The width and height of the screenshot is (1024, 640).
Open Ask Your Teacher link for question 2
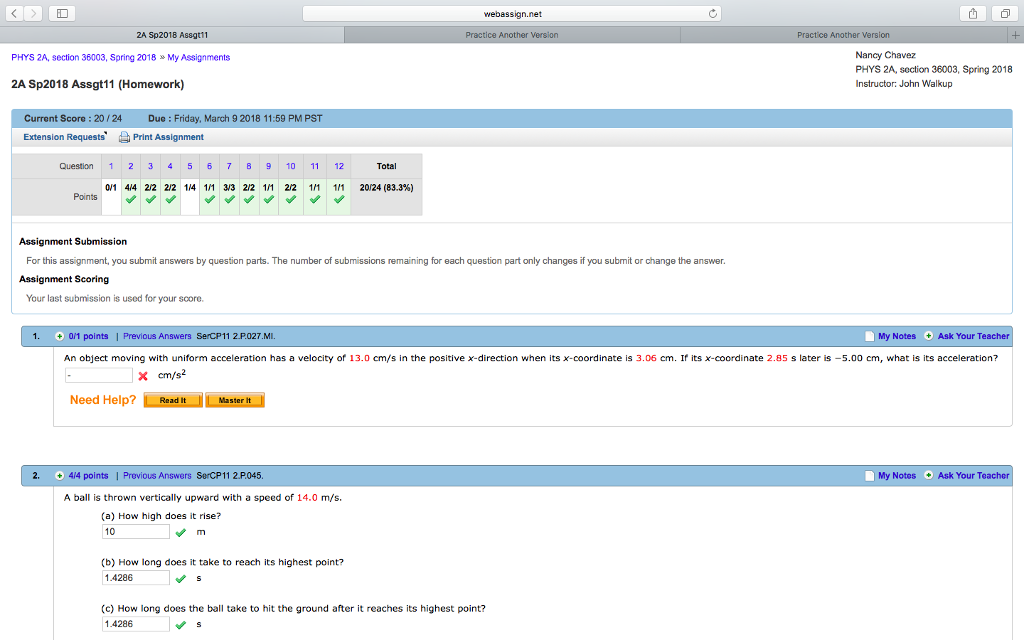tap(973, 476)
